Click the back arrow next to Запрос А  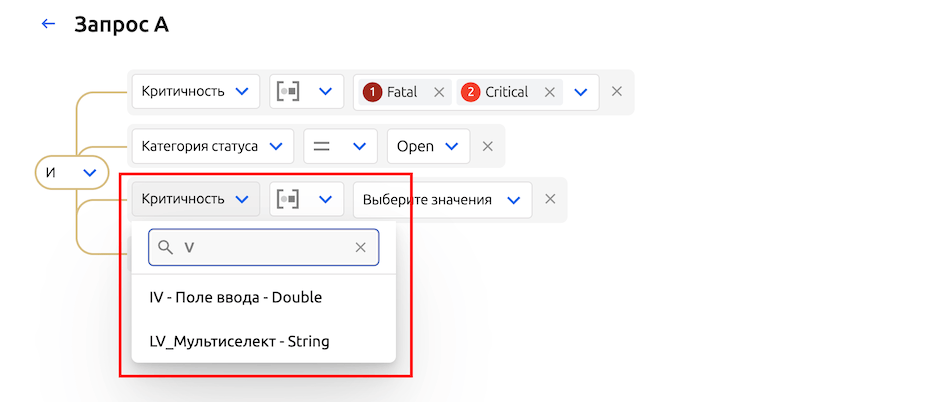pos(48,24)
